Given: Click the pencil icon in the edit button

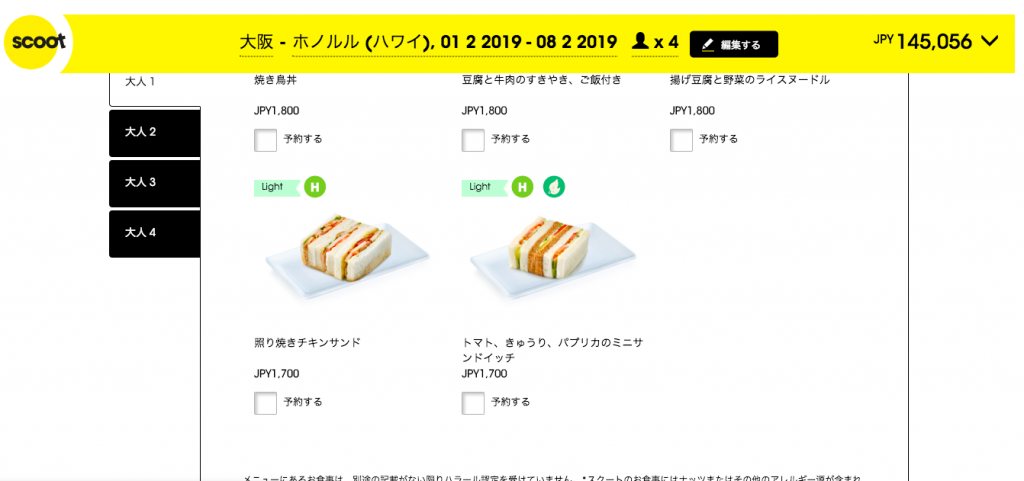Looking at the screenshot, I should pos(708,45).
